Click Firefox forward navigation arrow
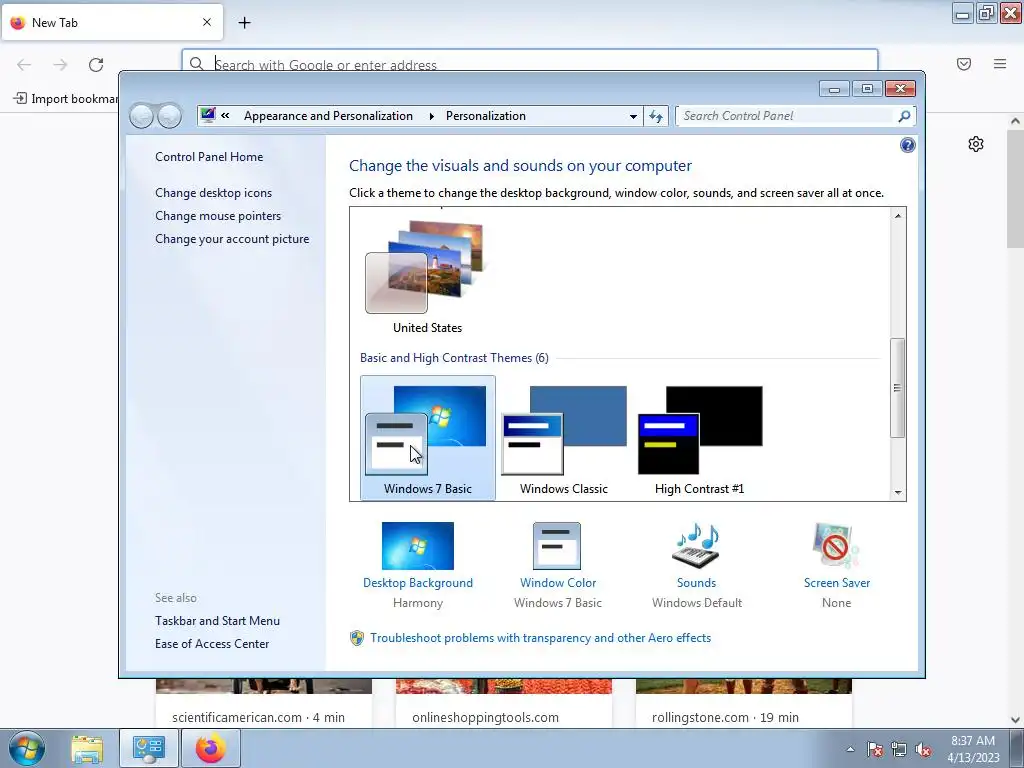The width and height of the screenshot is (1024, 768). click(60, 64)
